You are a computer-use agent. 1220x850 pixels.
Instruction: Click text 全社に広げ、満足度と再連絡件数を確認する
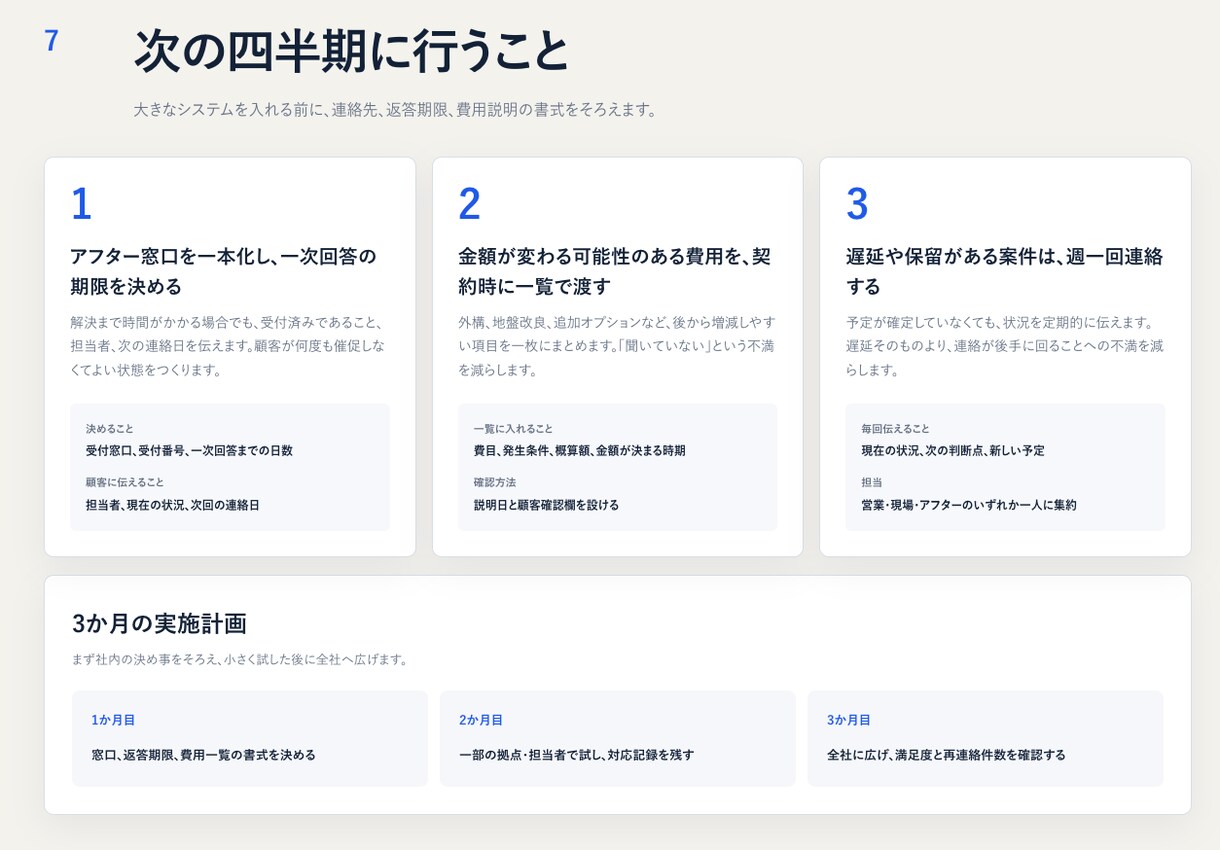(947, 755)
